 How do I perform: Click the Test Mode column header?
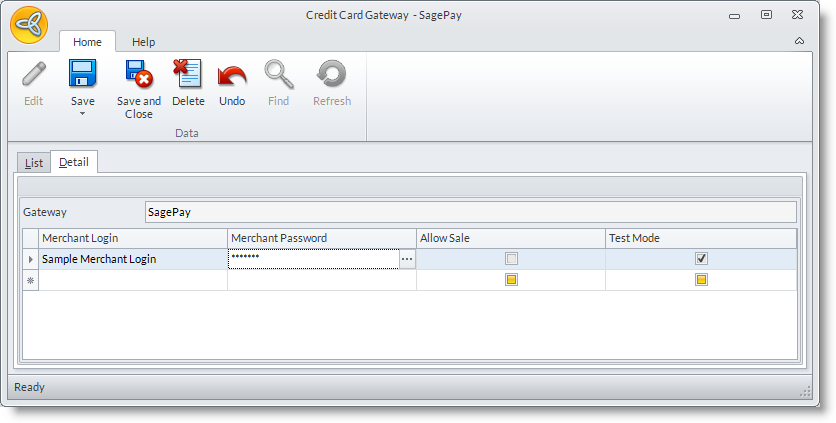(701, 238)
